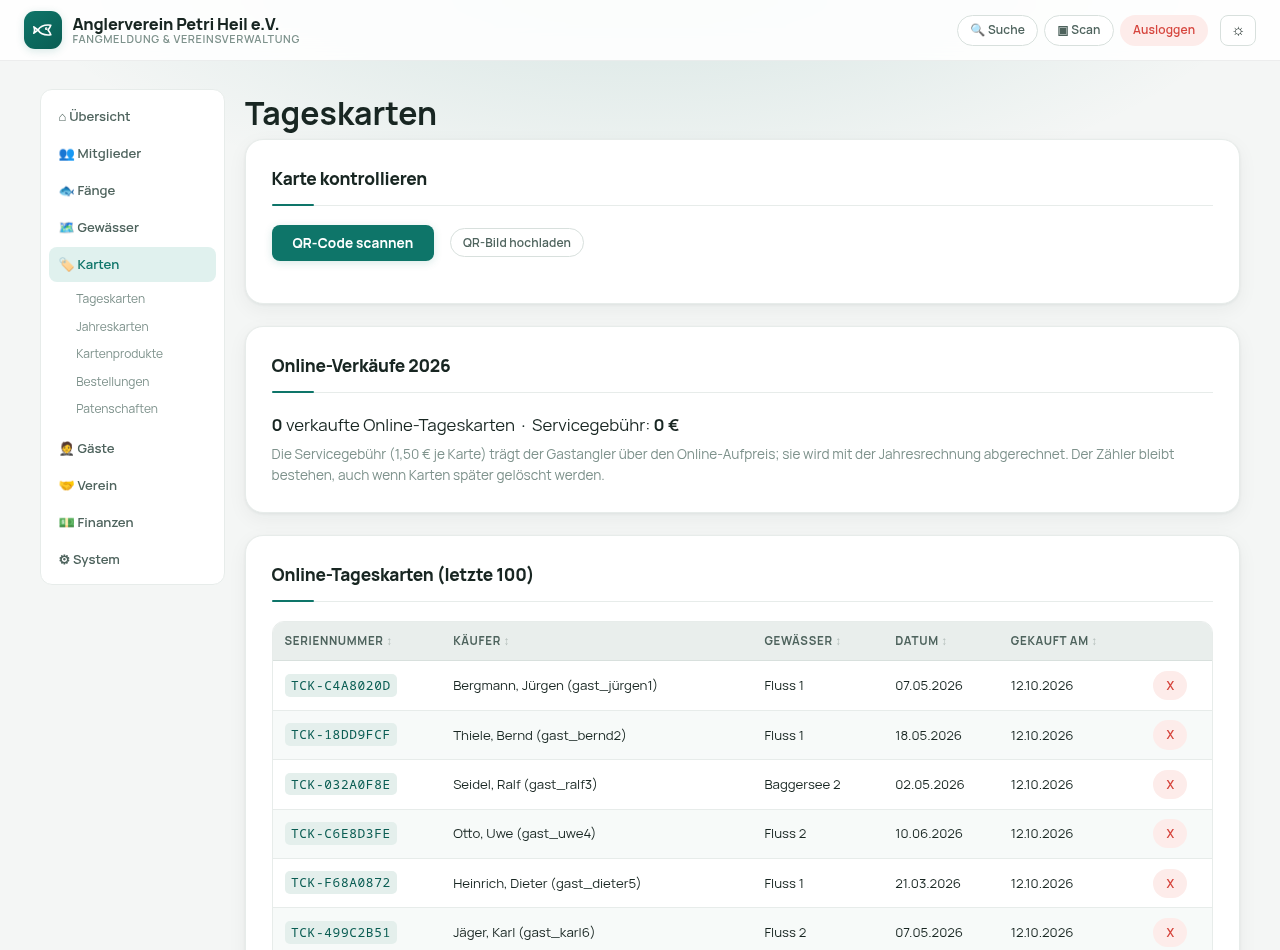Delete ticket TCK-C4A8020D with X button
The image size is (1280, 950).
[x=1170, y=686]
